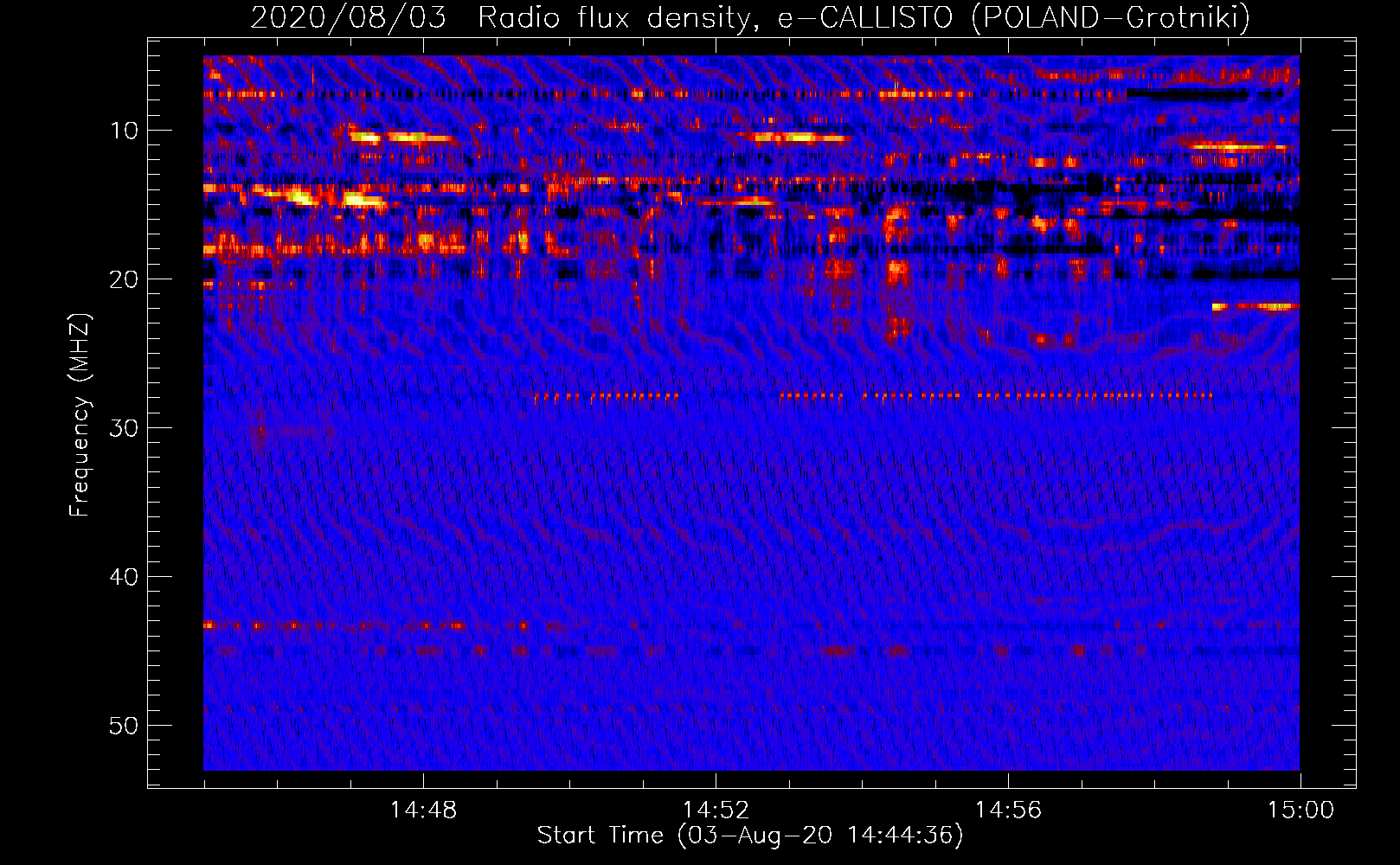This screenshot has height=865, width=1400.
Task: Click the date '2020/08/03' in title
Action: (348, 18)
